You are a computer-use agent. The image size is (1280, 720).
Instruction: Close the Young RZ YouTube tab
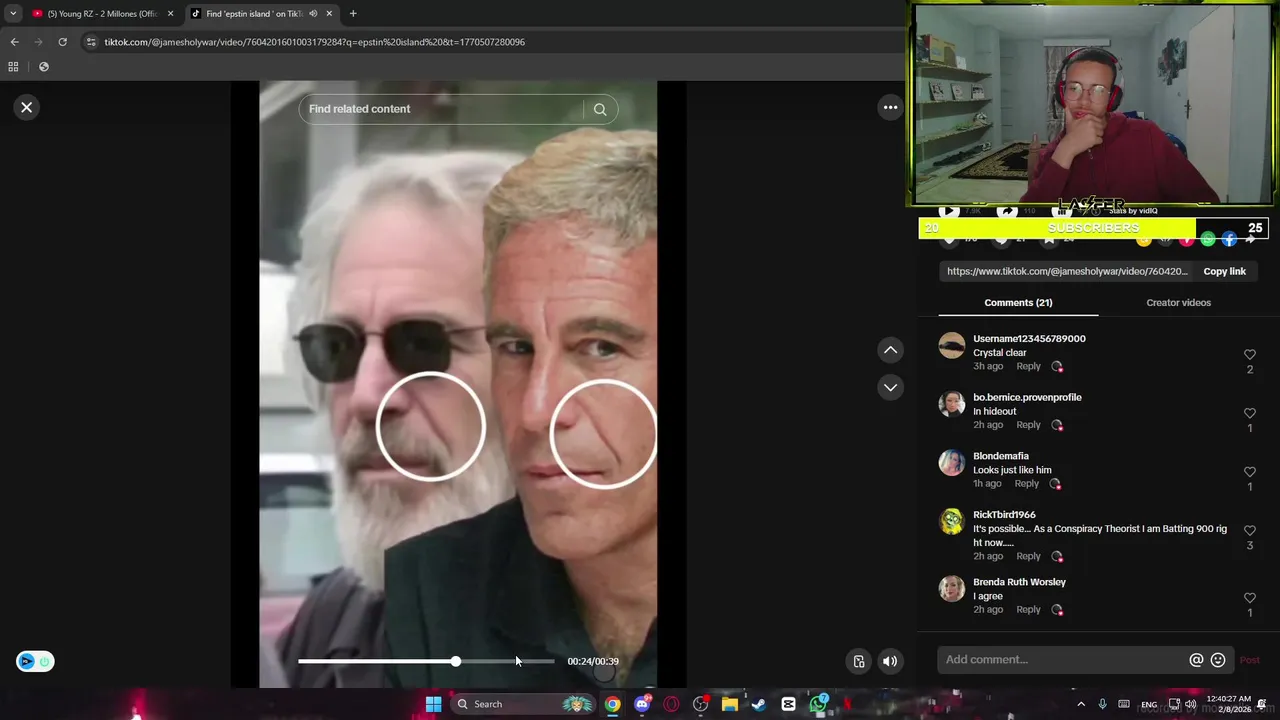[x=170, y=14]
